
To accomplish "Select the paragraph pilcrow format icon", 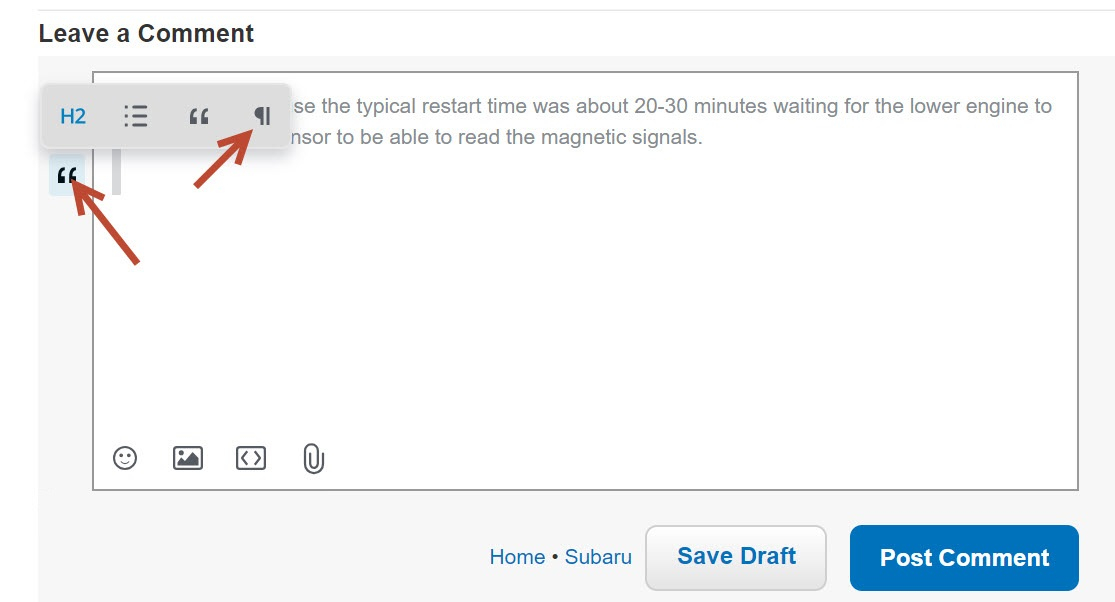I will [262, 116].
